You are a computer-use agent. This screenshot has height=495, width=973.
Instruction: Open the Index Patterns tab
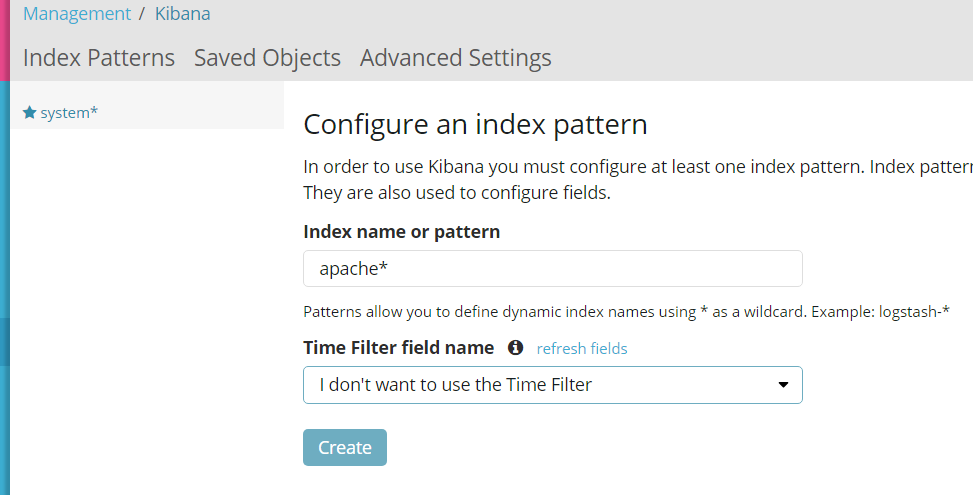coord(99,58)
